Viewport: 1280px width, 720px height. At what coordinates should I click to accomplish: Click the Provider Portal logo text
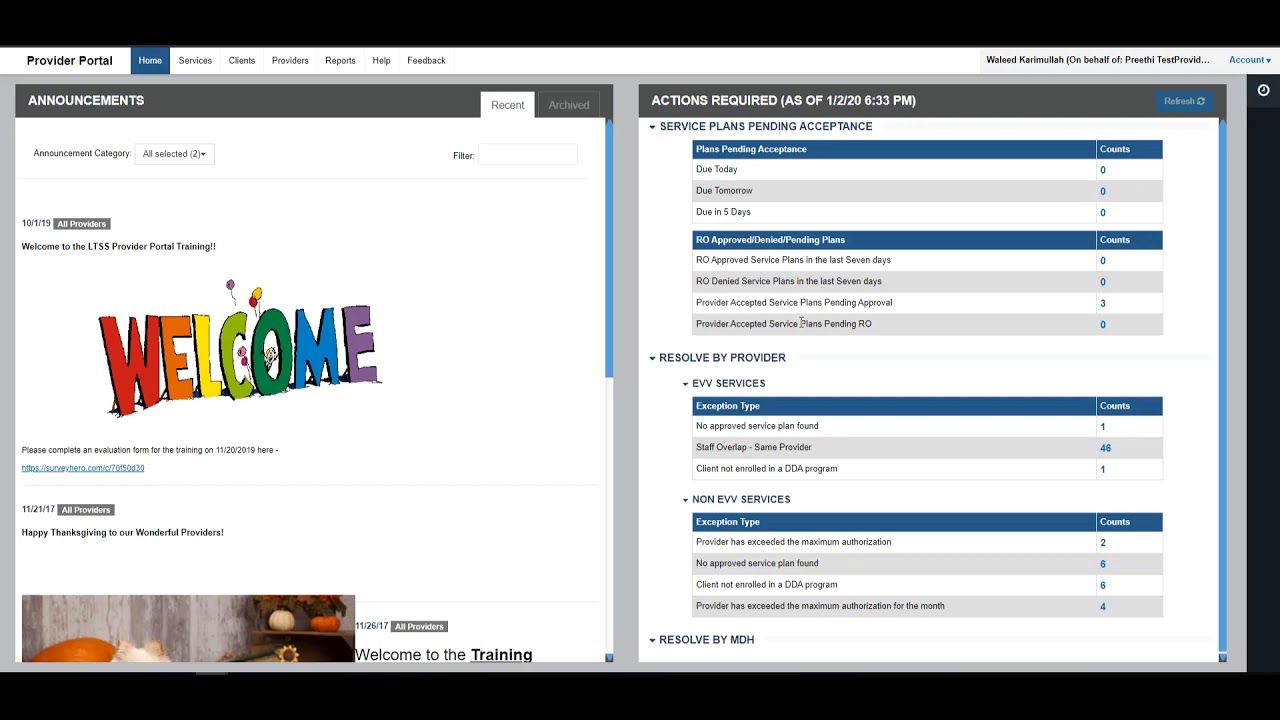tap(70, 61)
